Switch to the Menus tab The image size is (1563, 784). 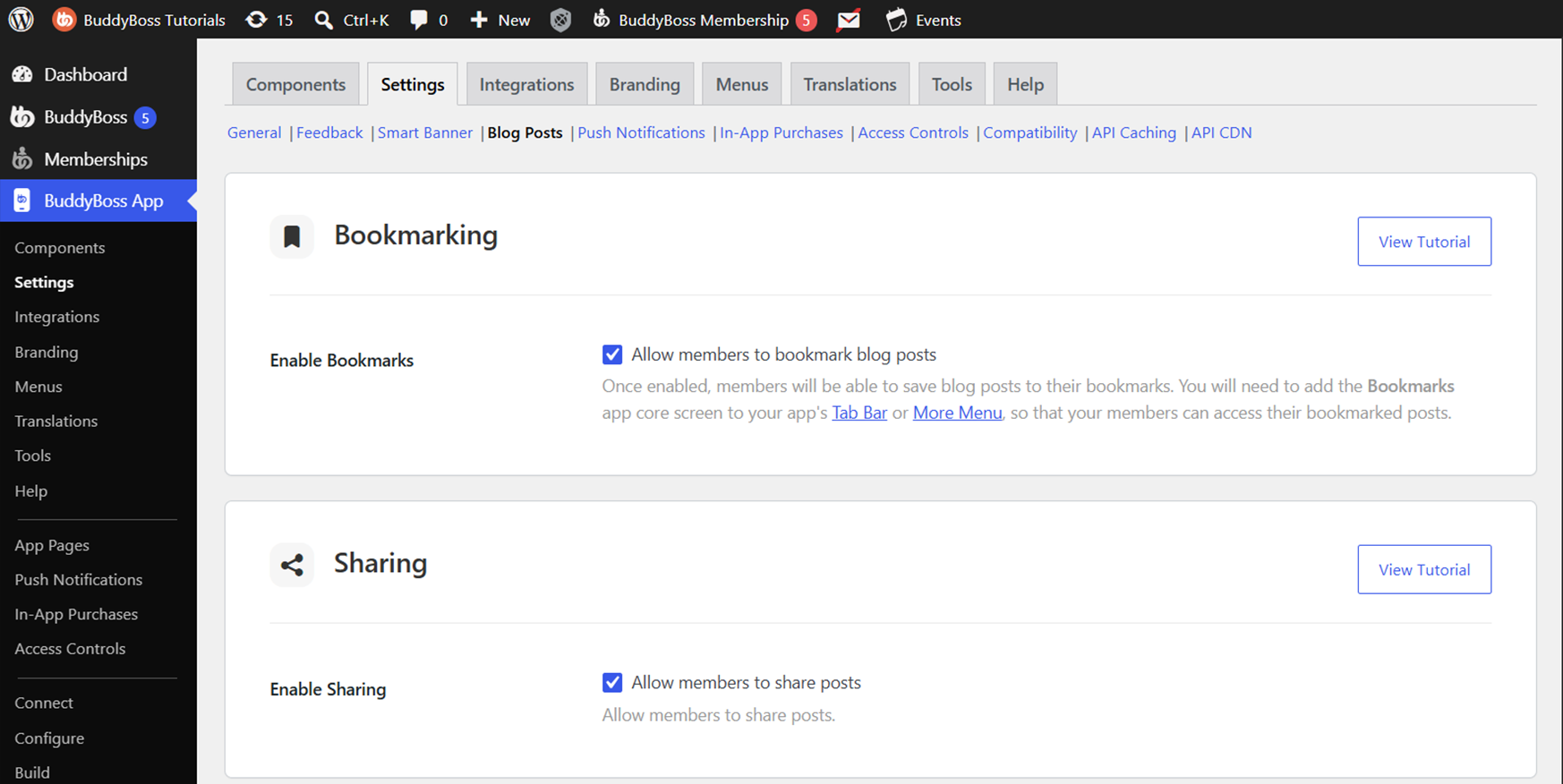pyautogui.click(x=741, y=84)
